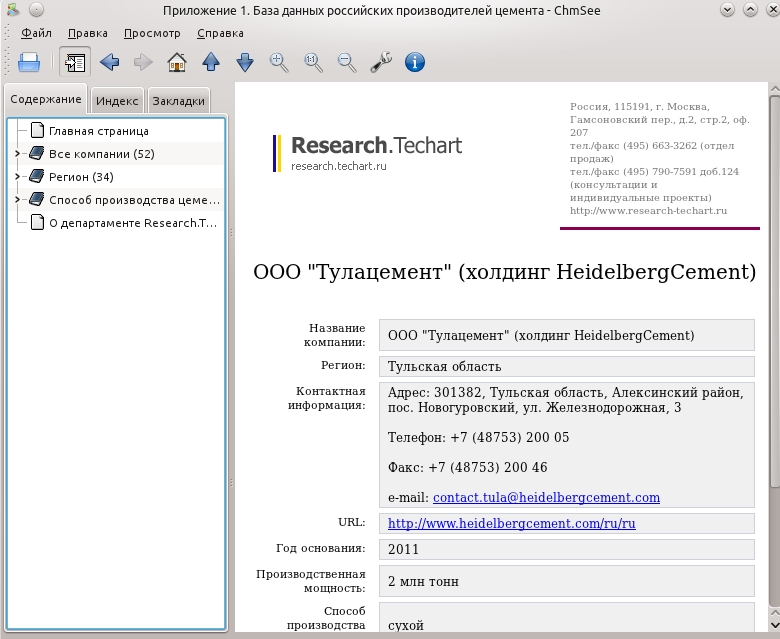
Task: Click the vertical scrollbar of the page
Action: (x=775, y=290)
